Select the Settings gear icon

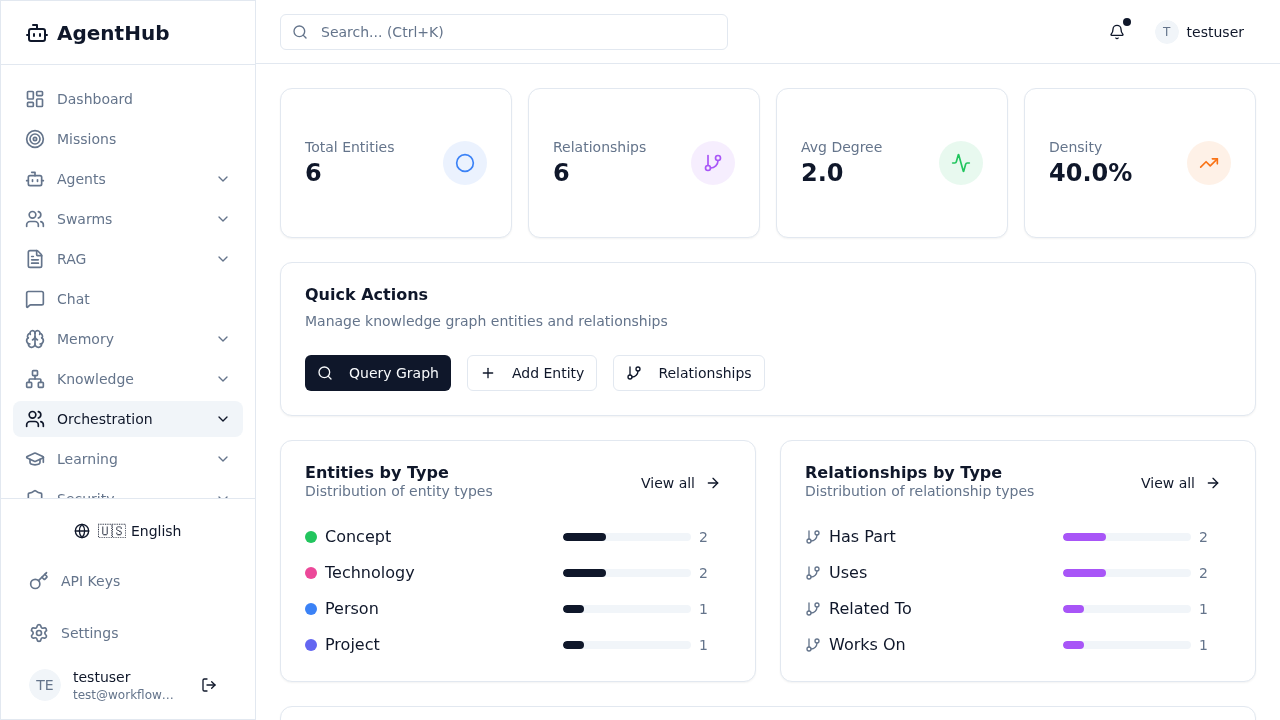[39, 633]
